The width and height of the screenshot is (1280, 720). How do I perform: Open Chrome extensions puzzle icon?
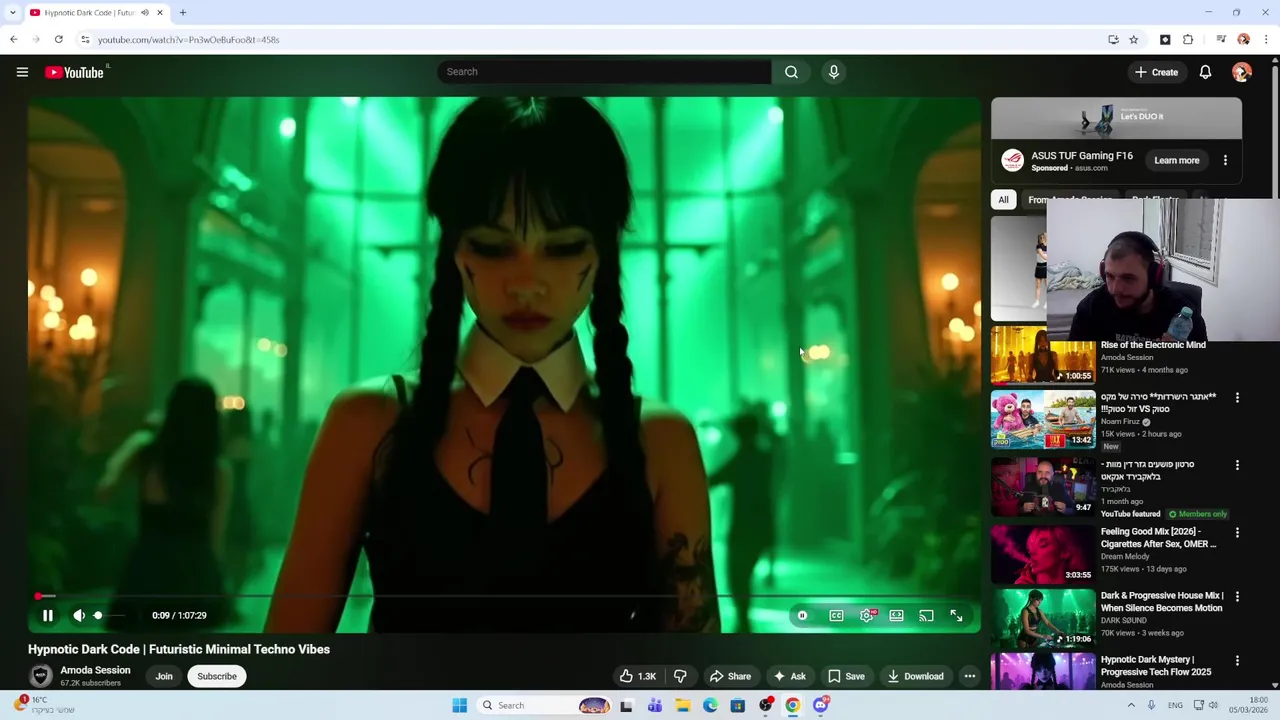[1188, 39]
